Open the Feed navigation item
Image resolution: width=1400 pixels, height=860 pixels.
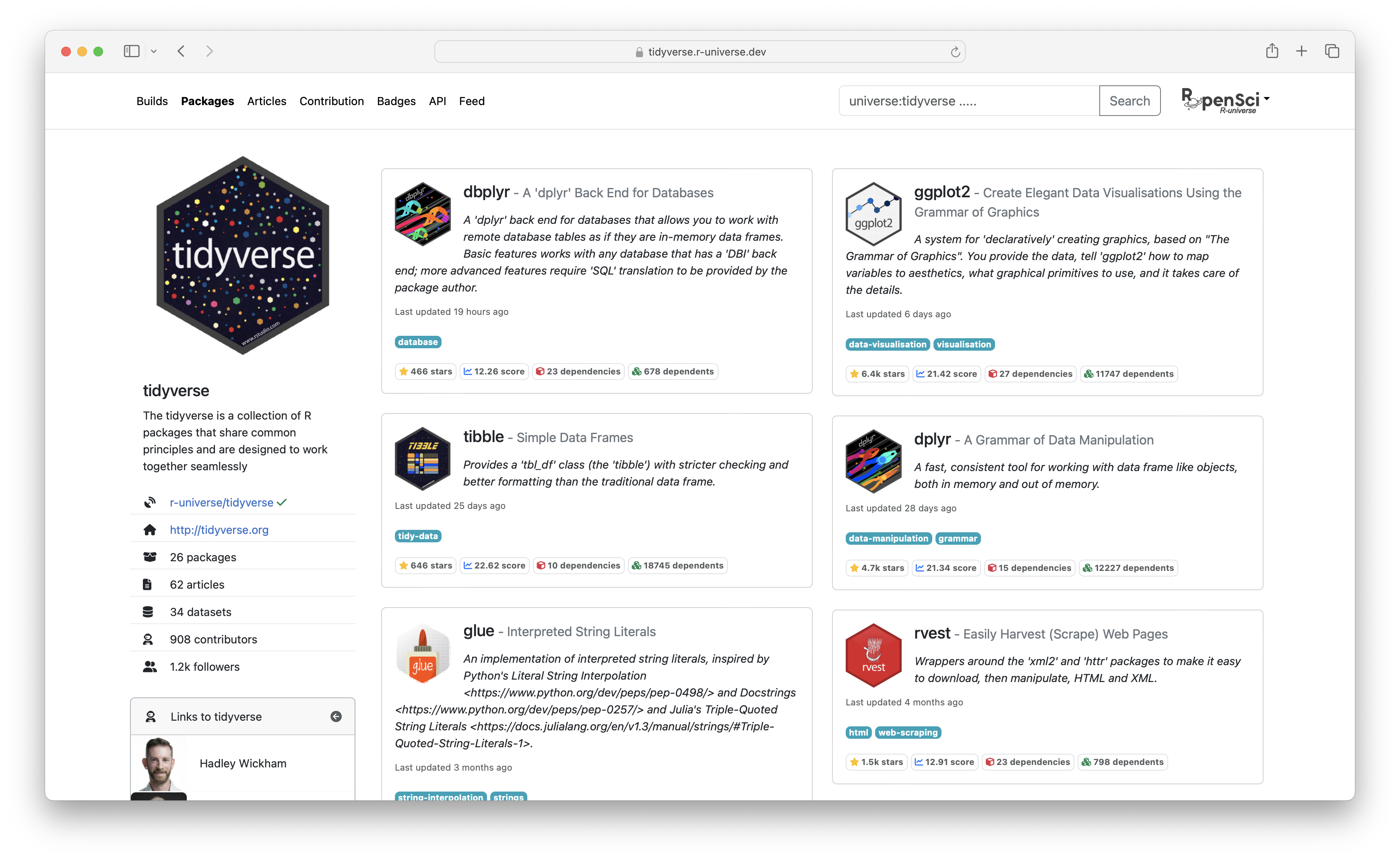coord(472,101)
